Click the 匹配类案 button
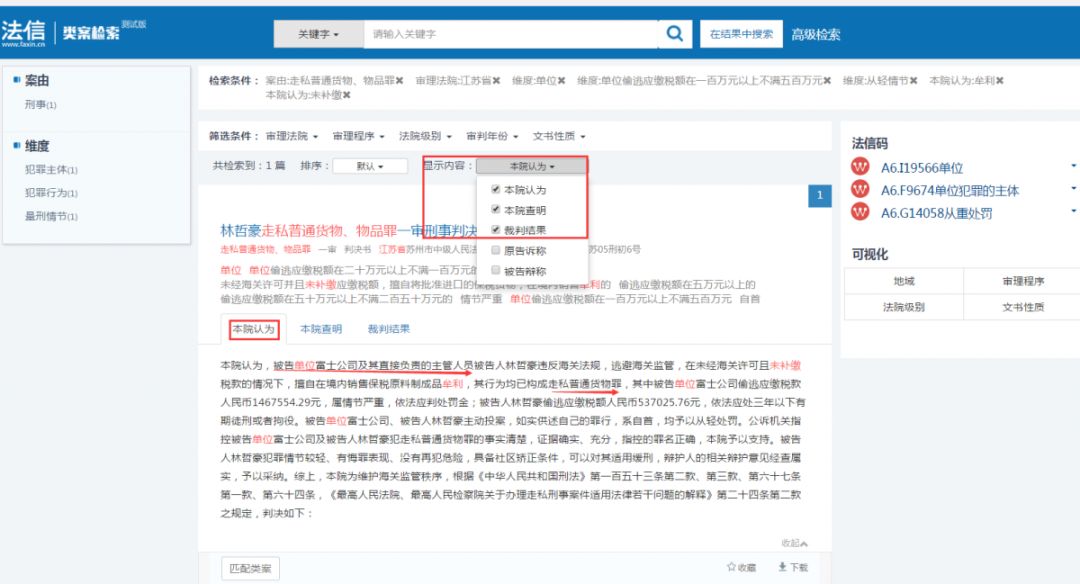This screenshot has height=584, width=1080. pyautogui.click(x=250, y=568)
